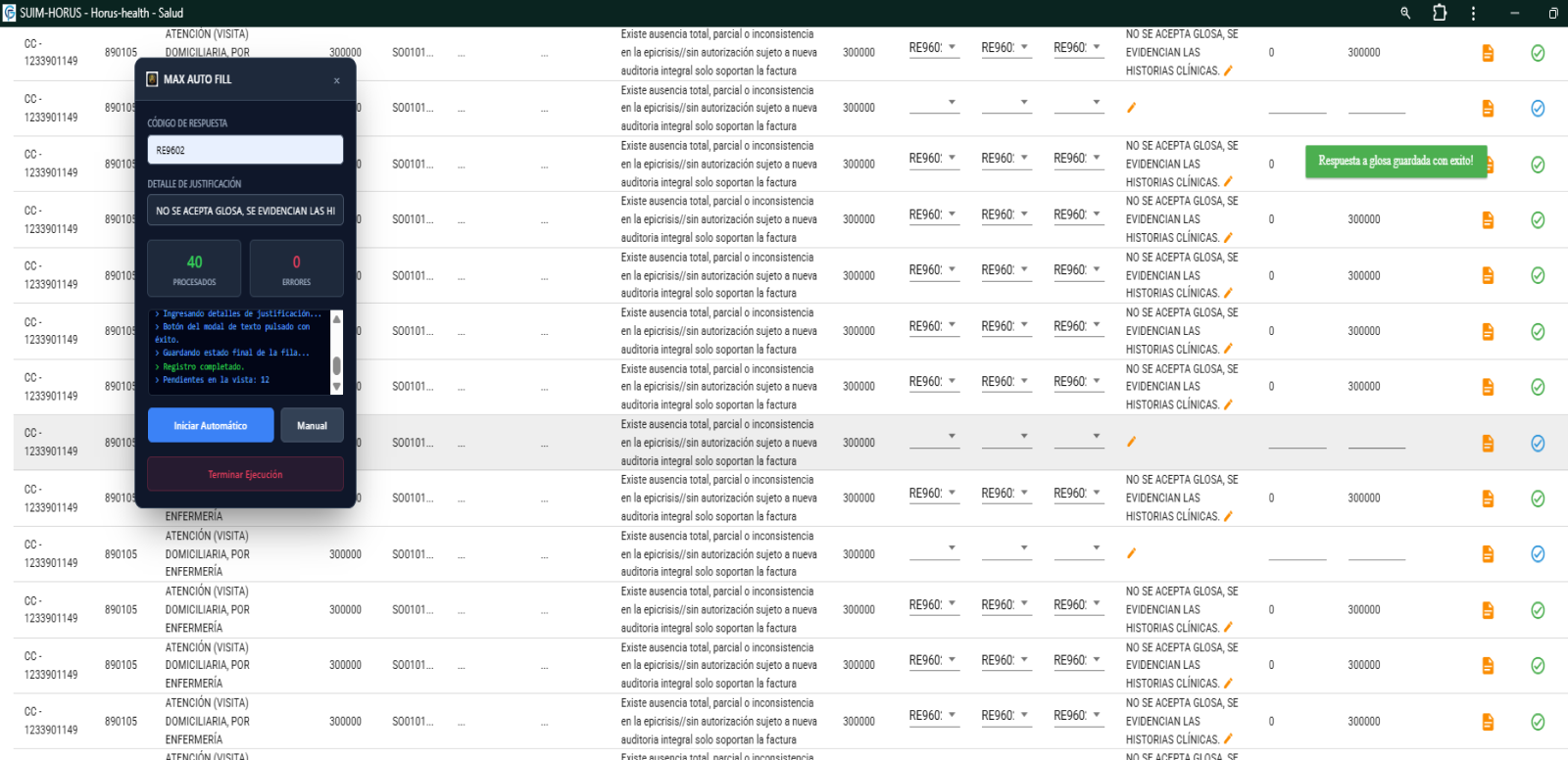Open the leftmost RE960 dropdown in topmost row
Image resolution: width=1568 pixels, height=760 pixels.
pos(934,48)
